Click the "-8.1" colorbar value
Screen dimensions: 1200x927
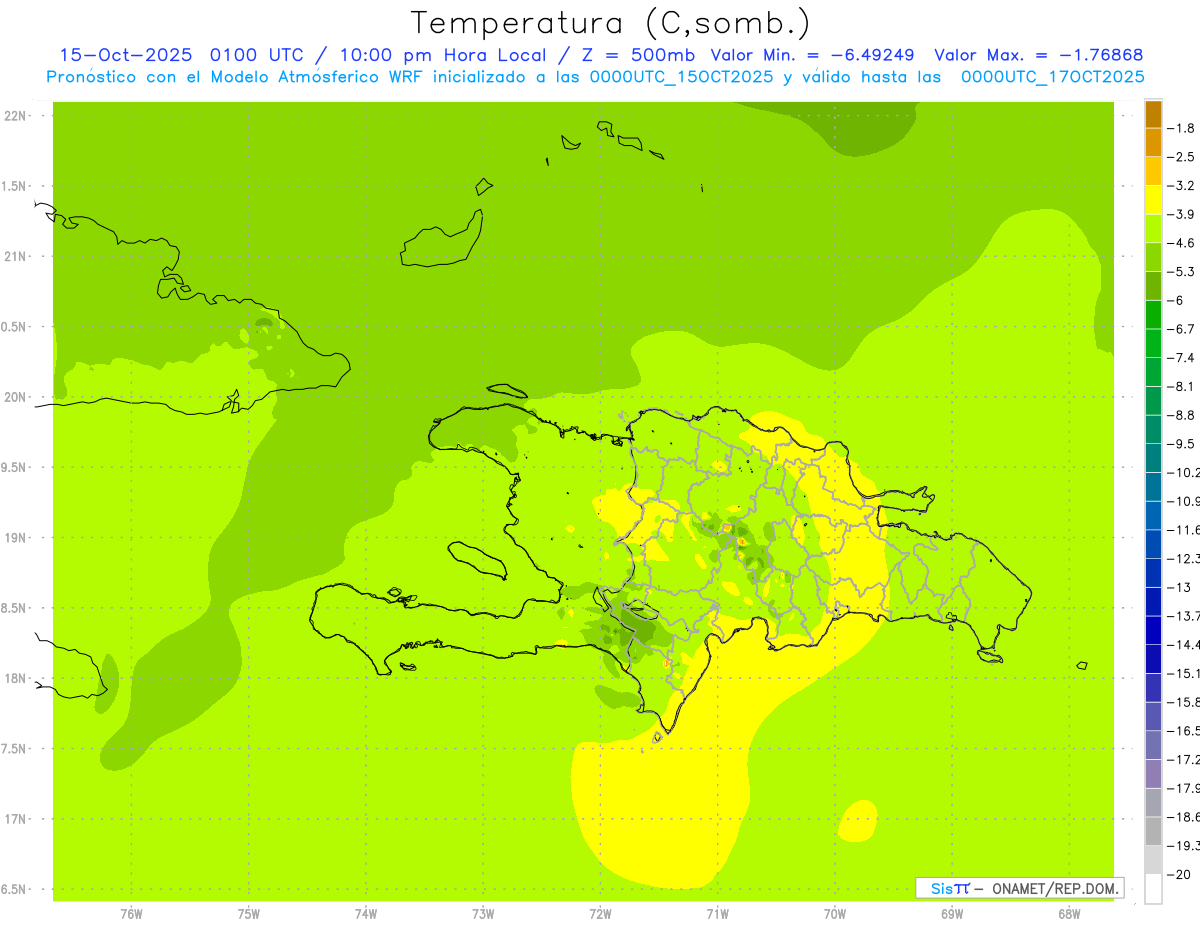tap(1183, 386)
